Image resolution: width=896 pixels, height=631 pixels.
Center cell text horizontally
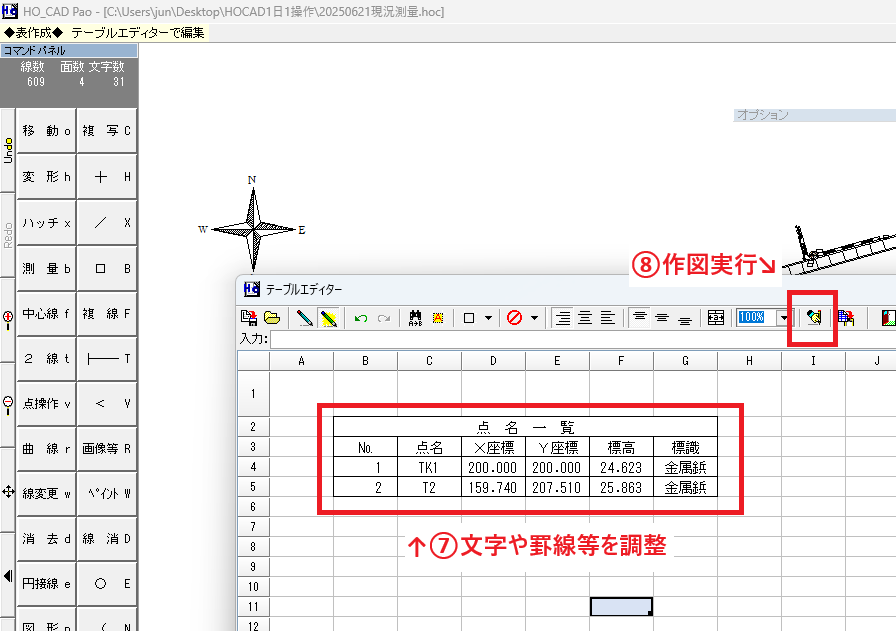click(585, 318)
